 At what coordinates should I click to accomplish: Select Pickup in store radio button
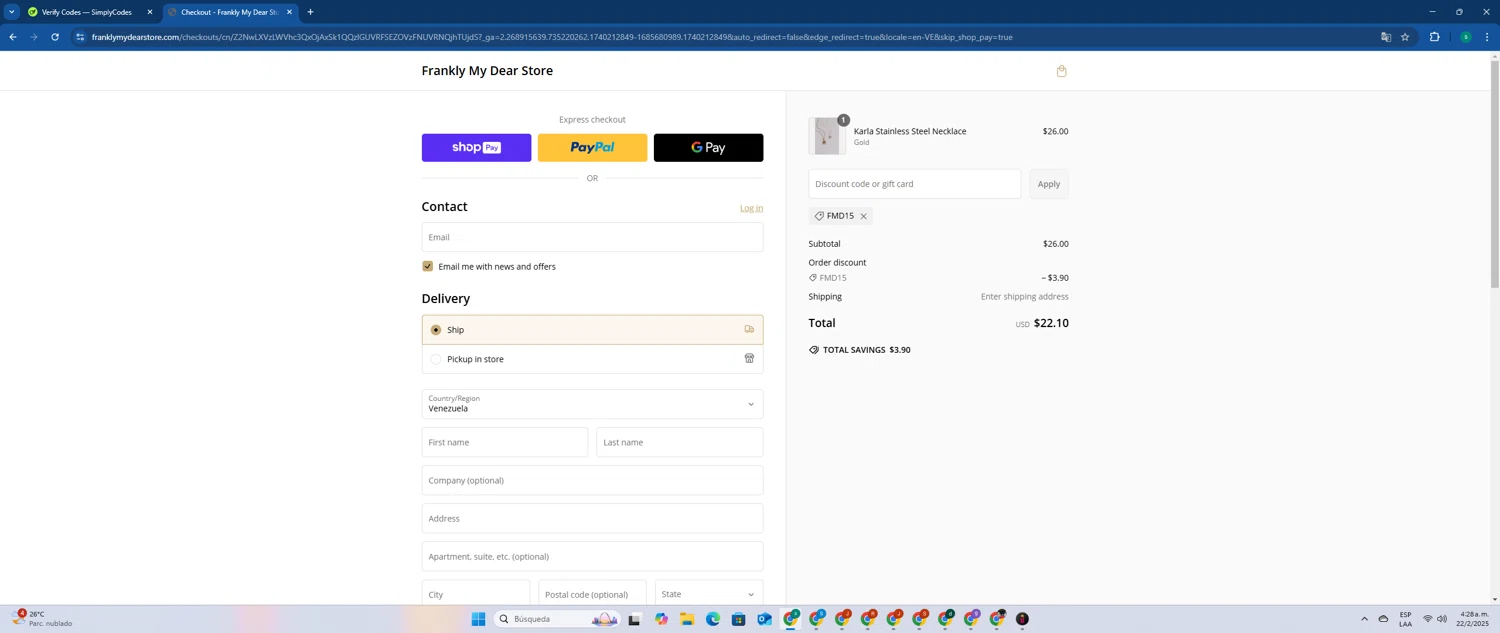click(x=436, y=359)
